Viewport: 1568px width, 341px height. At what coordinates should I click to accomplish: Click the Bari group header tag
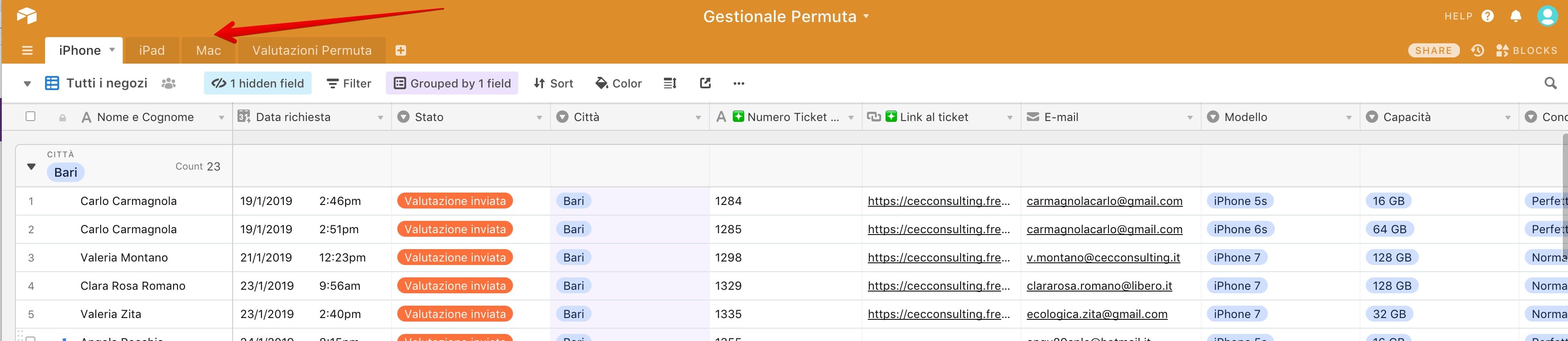pyautogui.click(x=66, y=172)
